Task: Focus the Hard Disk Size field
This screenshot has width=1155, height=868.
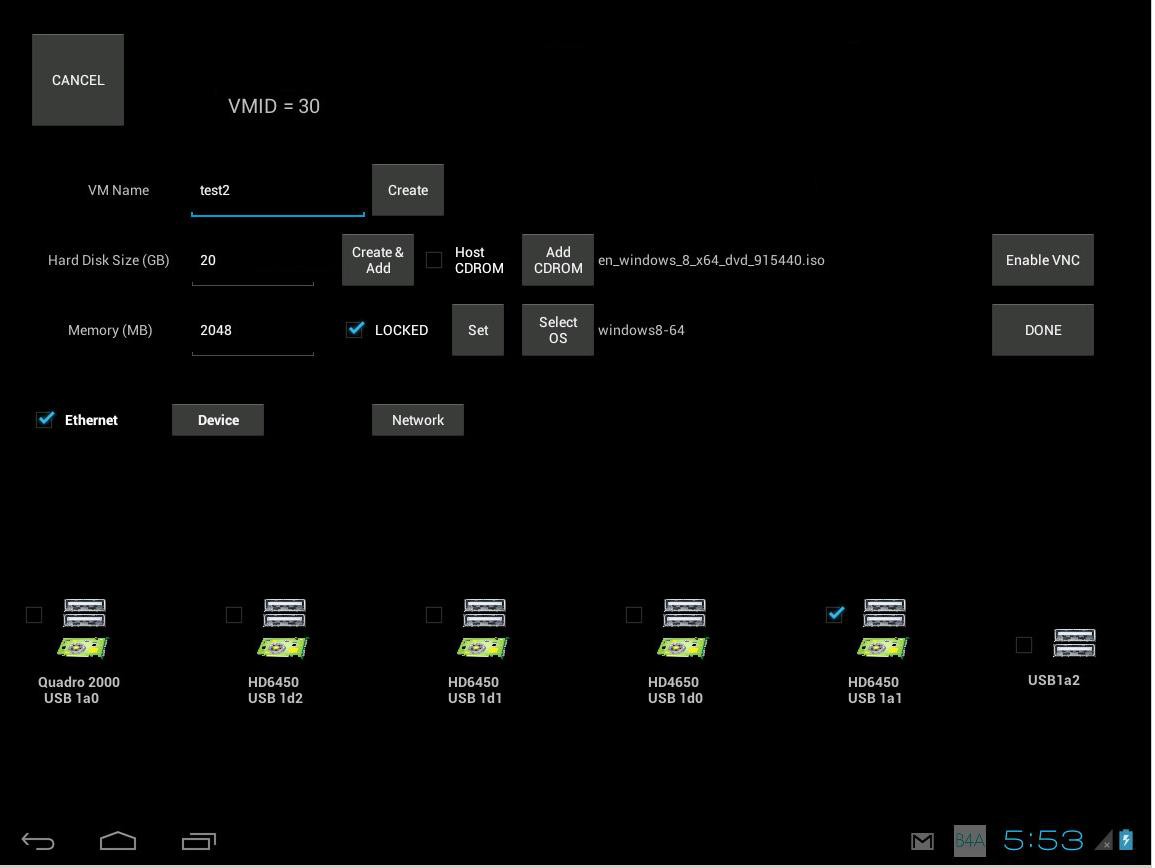Action: click(253, 261)
